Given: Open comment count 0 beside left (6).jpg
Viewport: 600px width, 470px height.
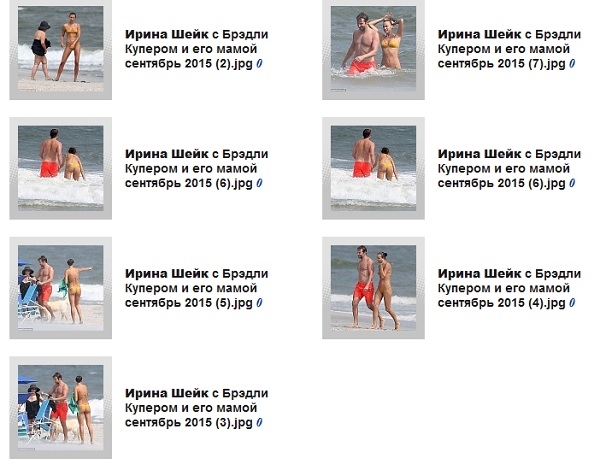Looking at the screenshot, I should pyautogui.click(x=259, y=183).
